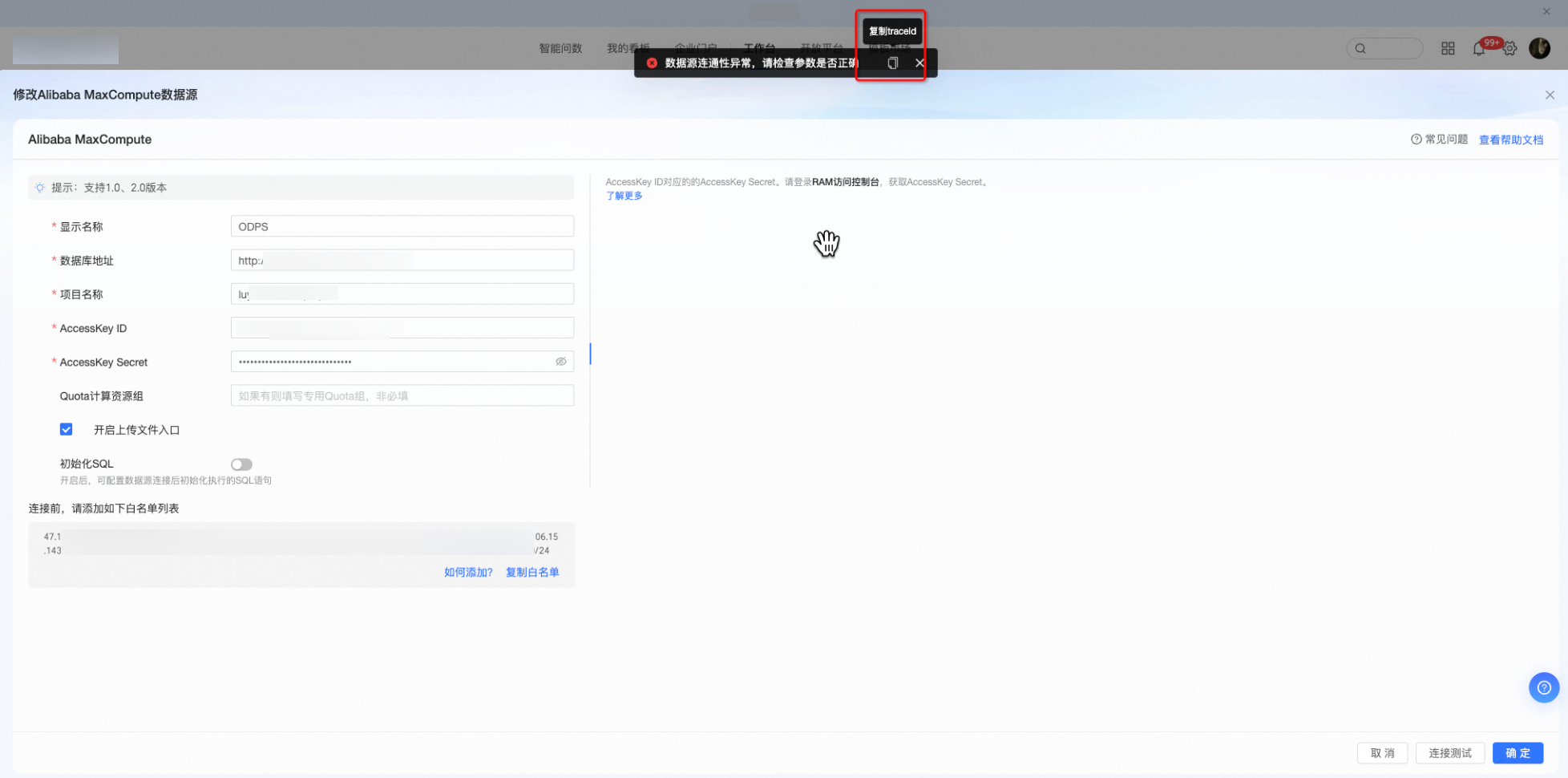The height and width of the screenshot is (778, 1568).
Task: Click the 提示:支持1.0、2.0版本 hint text
Action: pyautogui.click(x=109, y=188)
